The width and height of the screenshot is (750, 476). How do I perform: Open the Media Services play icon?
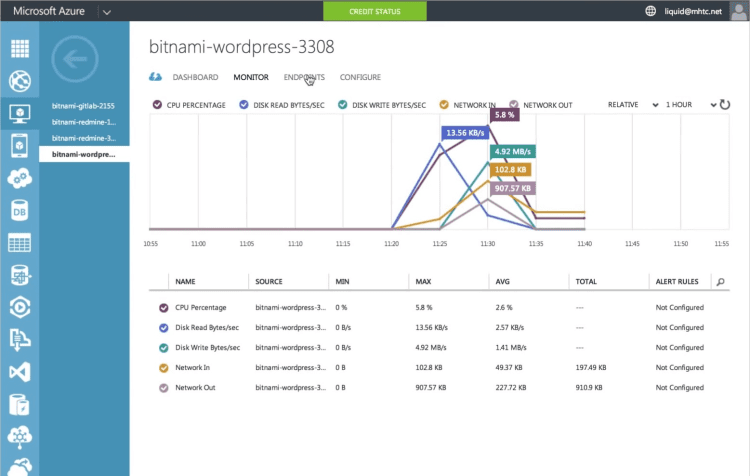pos(20,308)
